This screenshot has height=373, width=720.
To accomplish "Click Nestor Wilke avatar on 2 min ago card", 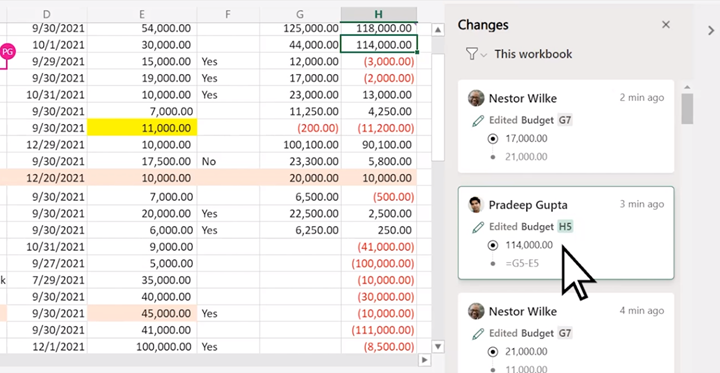I will click(476, 98).
